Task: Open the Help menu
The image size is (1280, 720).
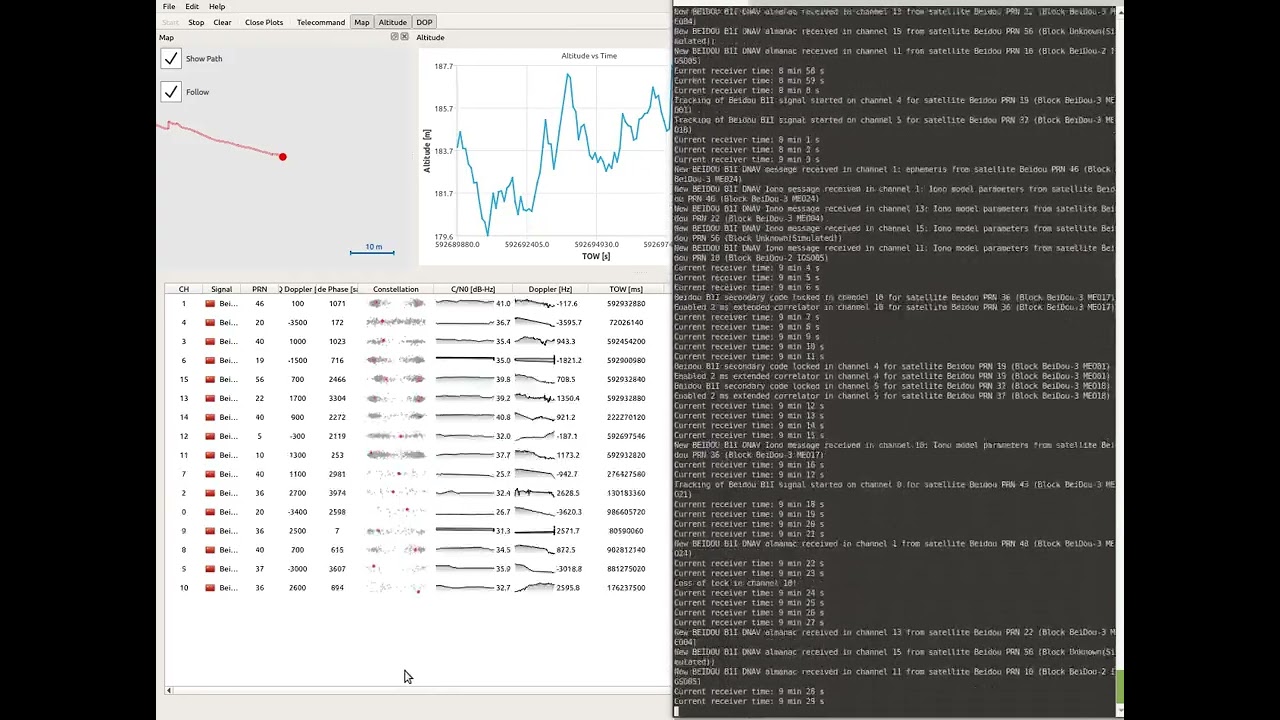Action: tap(217, 6)
